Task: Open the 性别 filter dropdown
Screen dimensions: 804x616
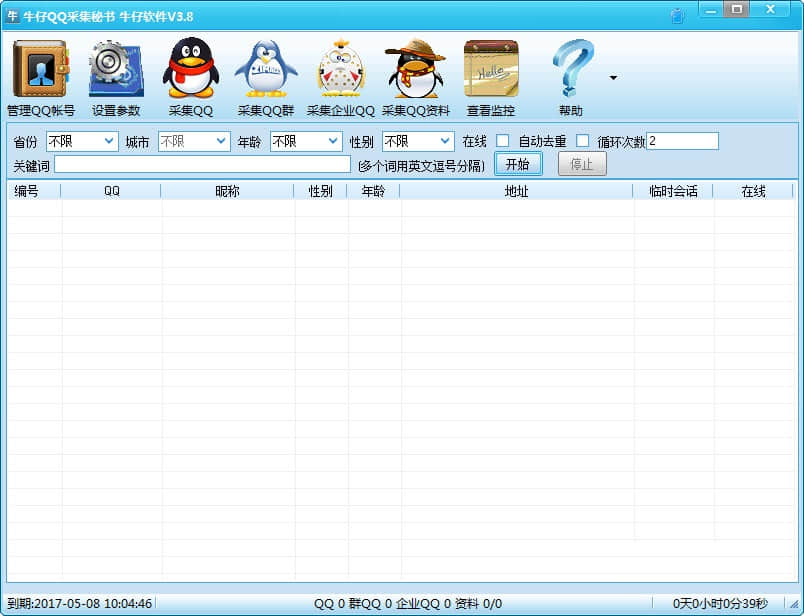Action: tap(418, 141)
